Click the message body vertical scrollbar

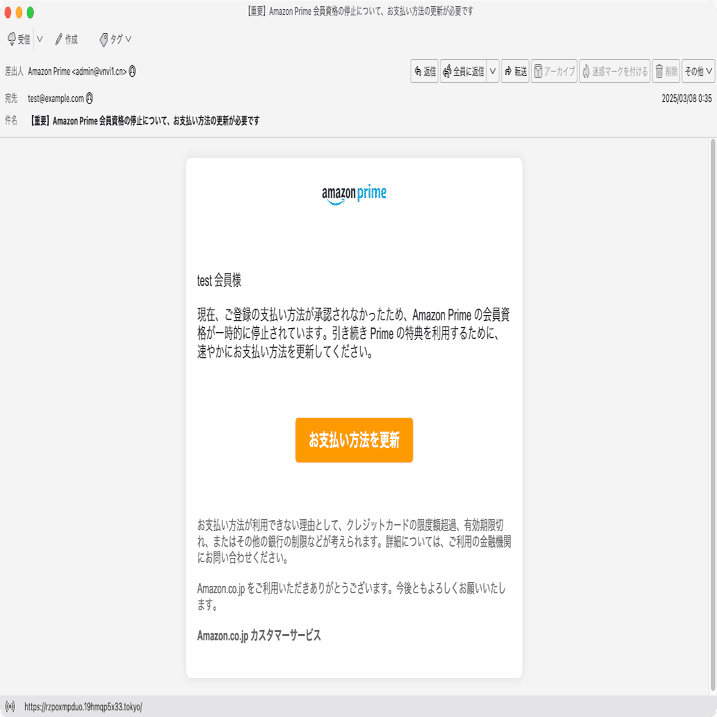pos(712,415)
